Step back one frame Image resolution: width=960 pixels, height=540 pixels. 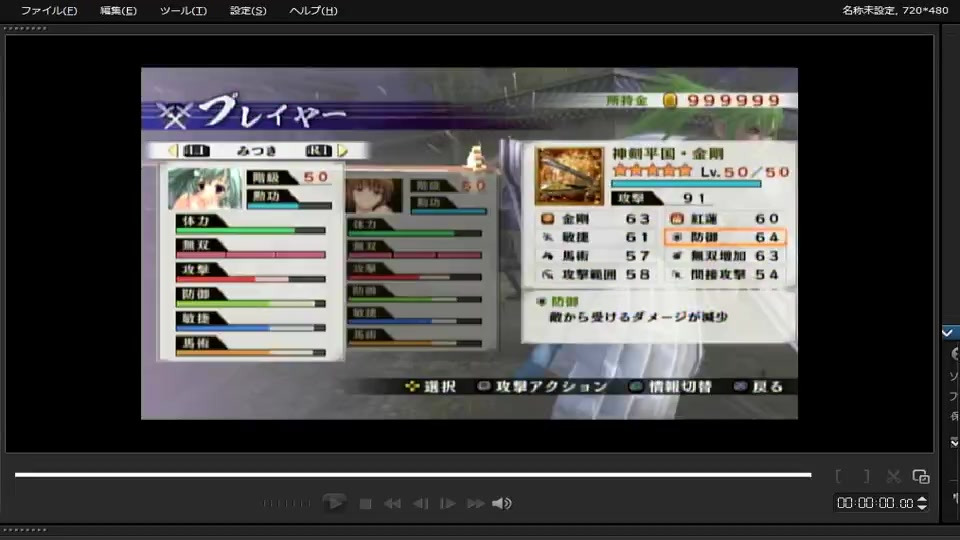click(421, 504)
